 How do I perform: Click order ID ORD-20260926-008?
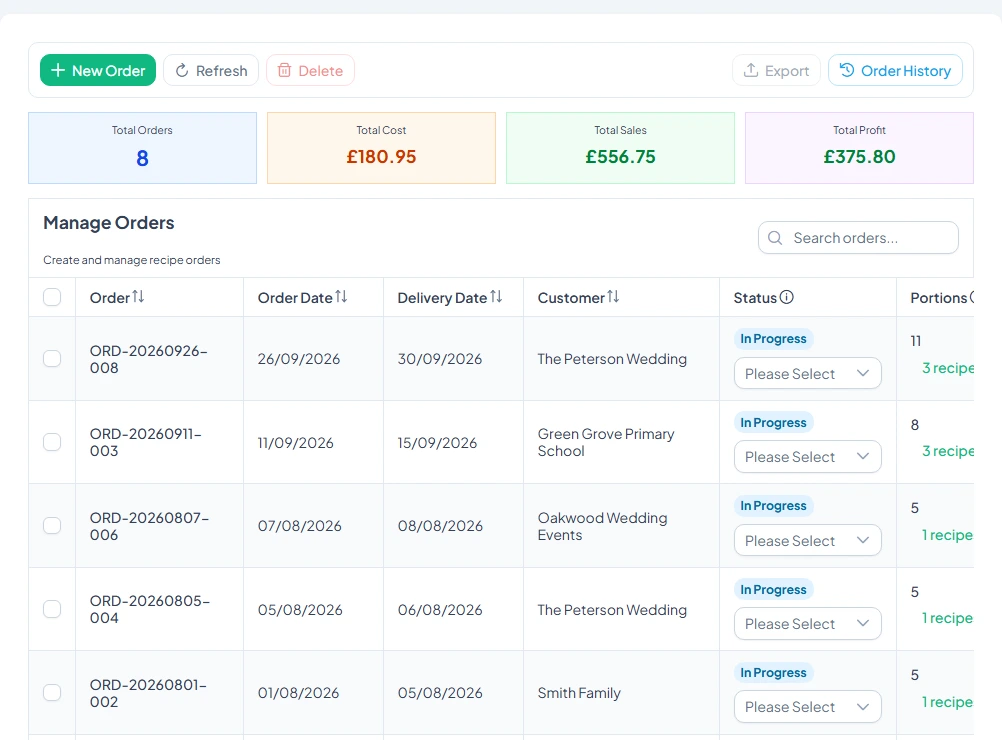point(149,359)
